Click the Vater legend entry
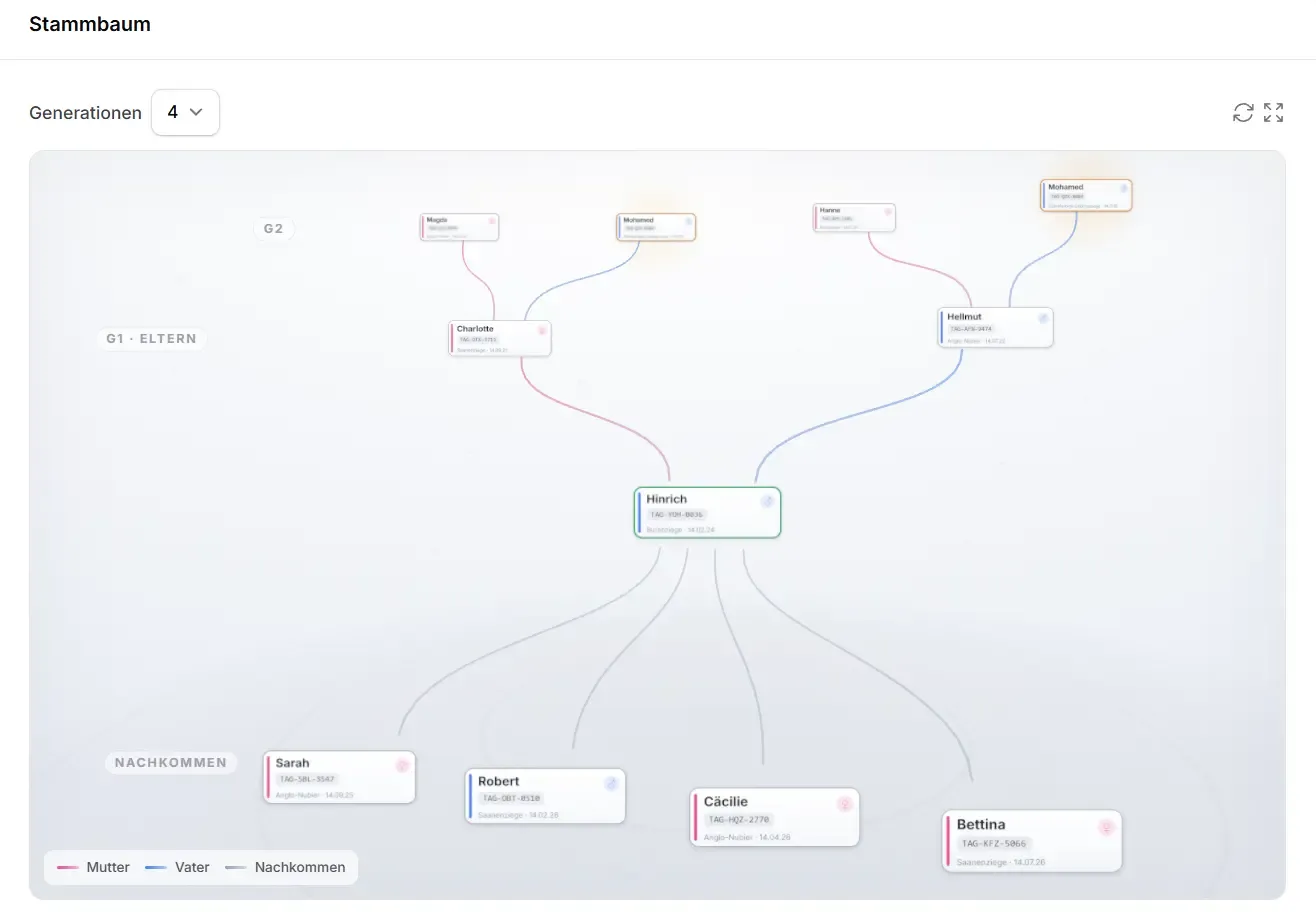The image size is (1316, 912). click(x=178, y=867)
